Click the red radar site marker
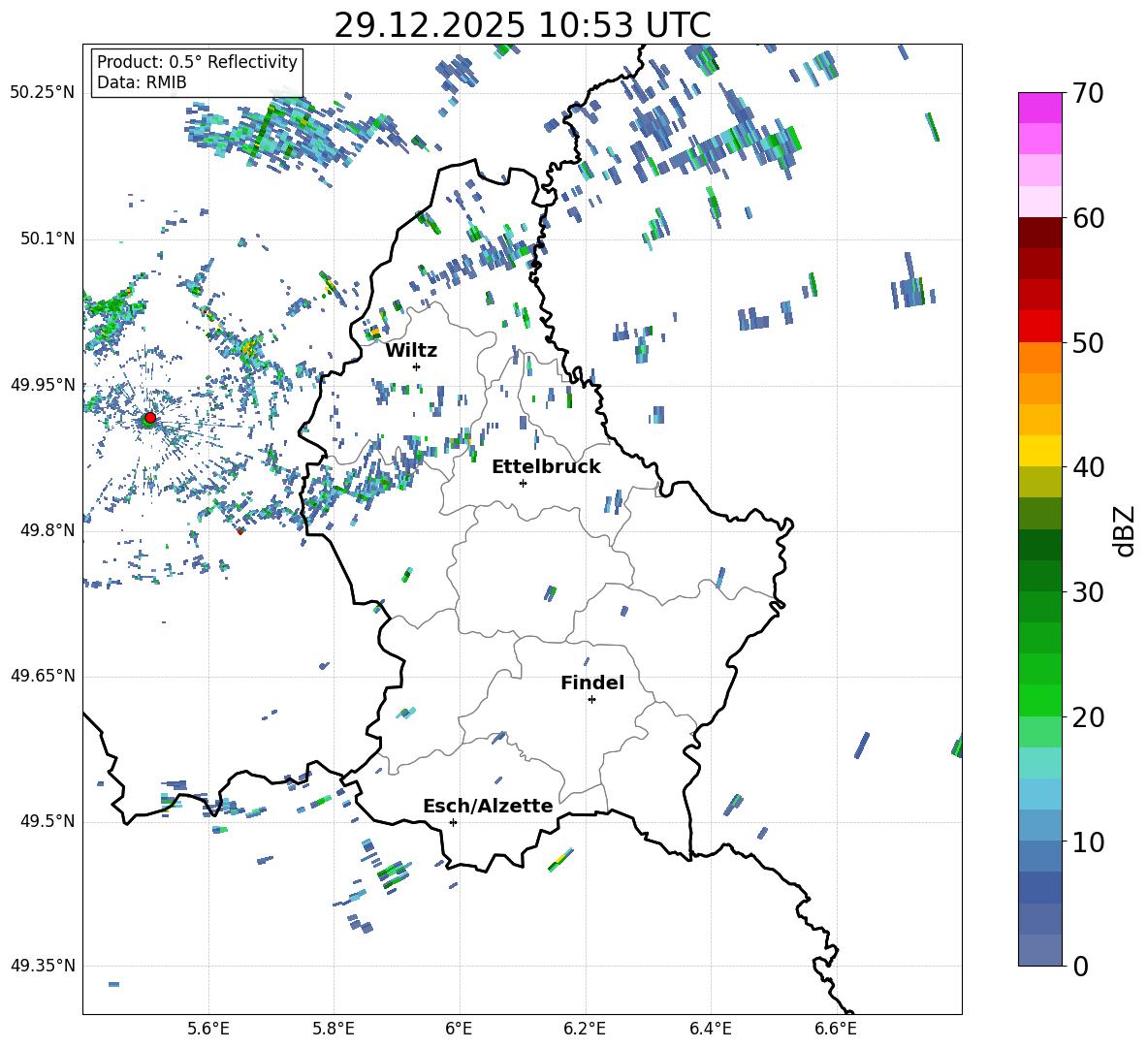 149,418
